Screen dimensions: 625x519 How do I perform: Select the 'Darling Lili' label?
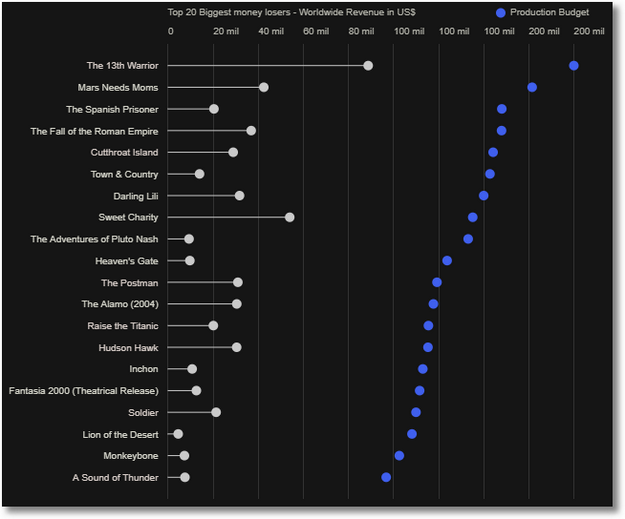(x=136, y=197)
